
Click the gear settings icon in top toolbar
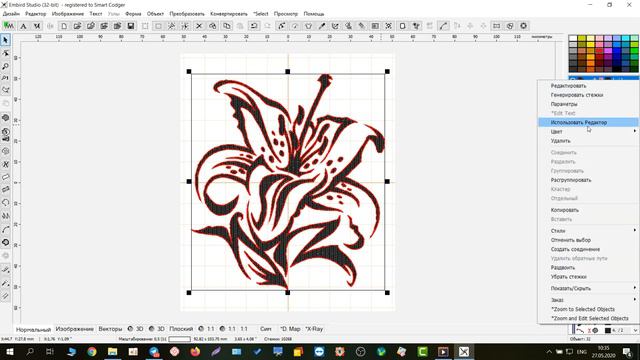point(523,26)
